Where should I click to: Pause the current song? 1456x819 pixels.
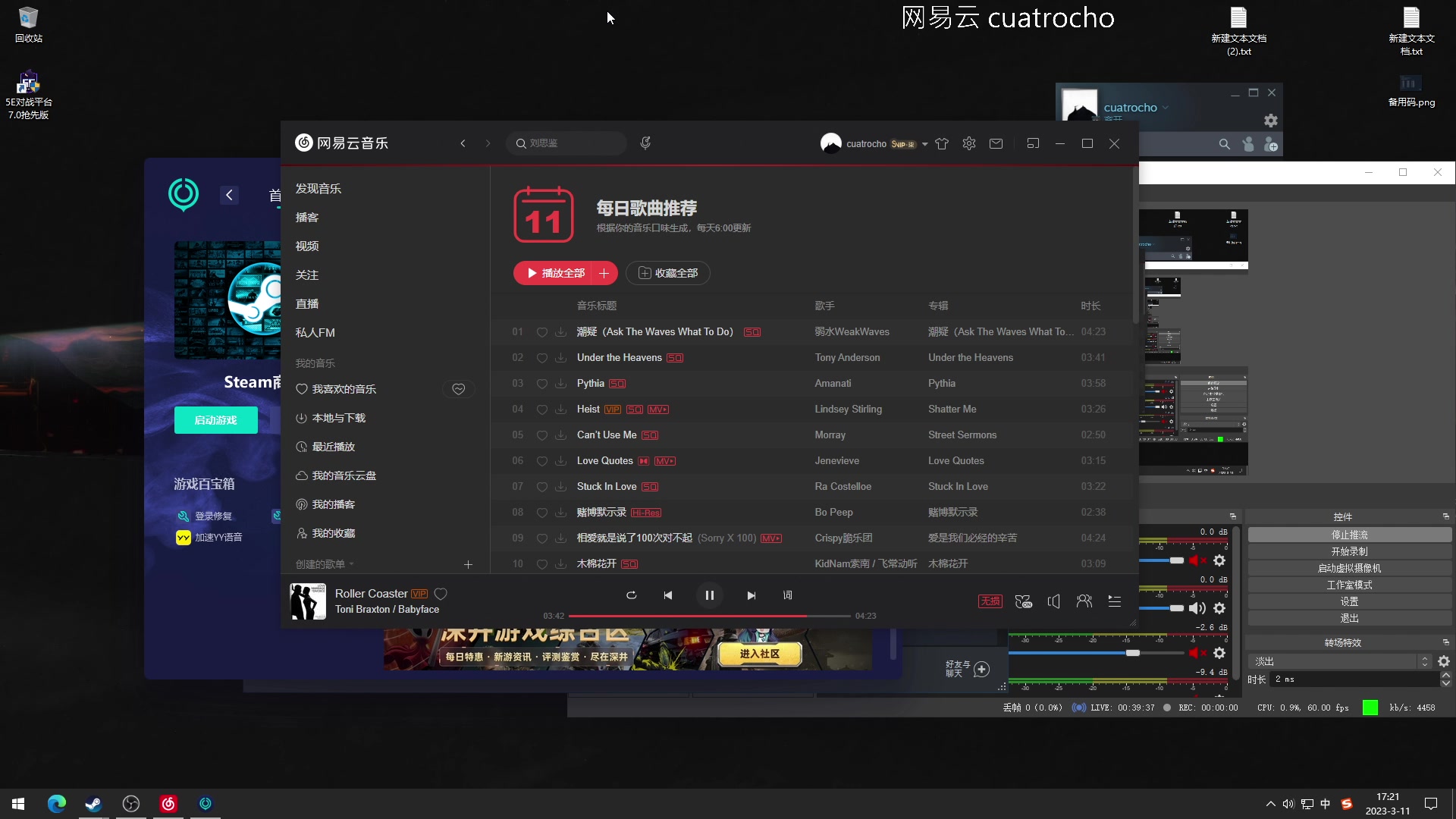[x=709, y=595]
